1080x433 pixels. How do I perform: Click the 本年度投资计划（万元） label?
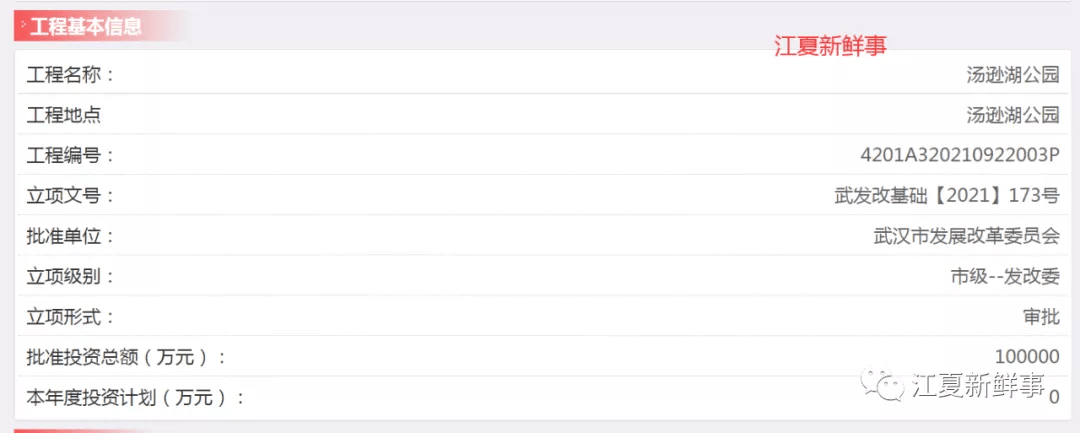(x=136, y=397)
